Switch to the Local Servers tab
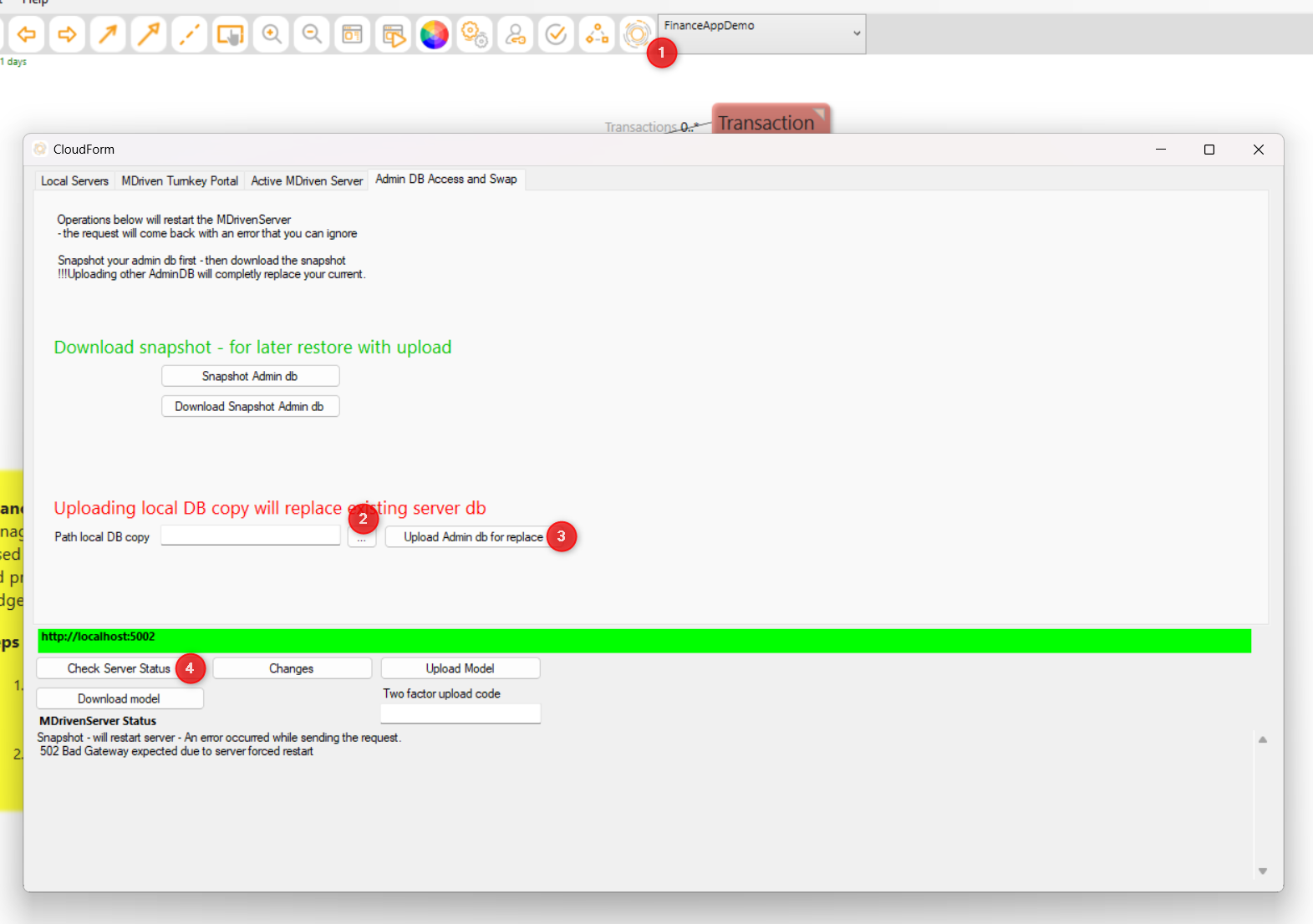 (74, 180)
